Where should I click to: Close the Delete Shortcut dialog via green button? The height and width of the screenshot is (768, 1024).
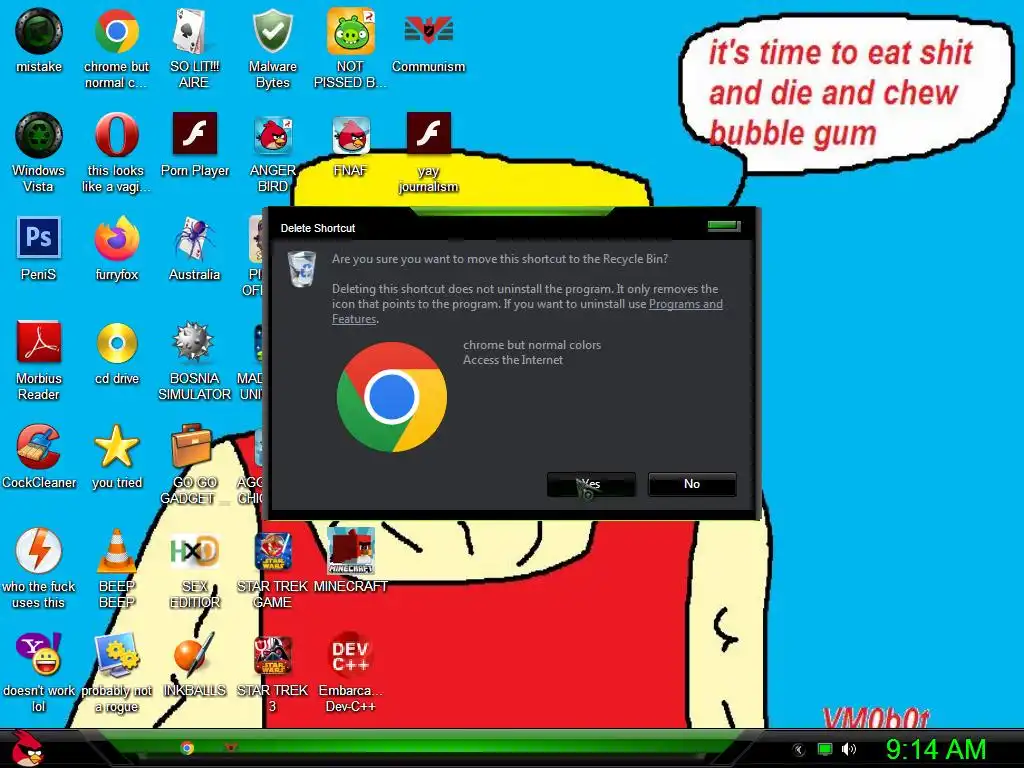coord(724,226)
